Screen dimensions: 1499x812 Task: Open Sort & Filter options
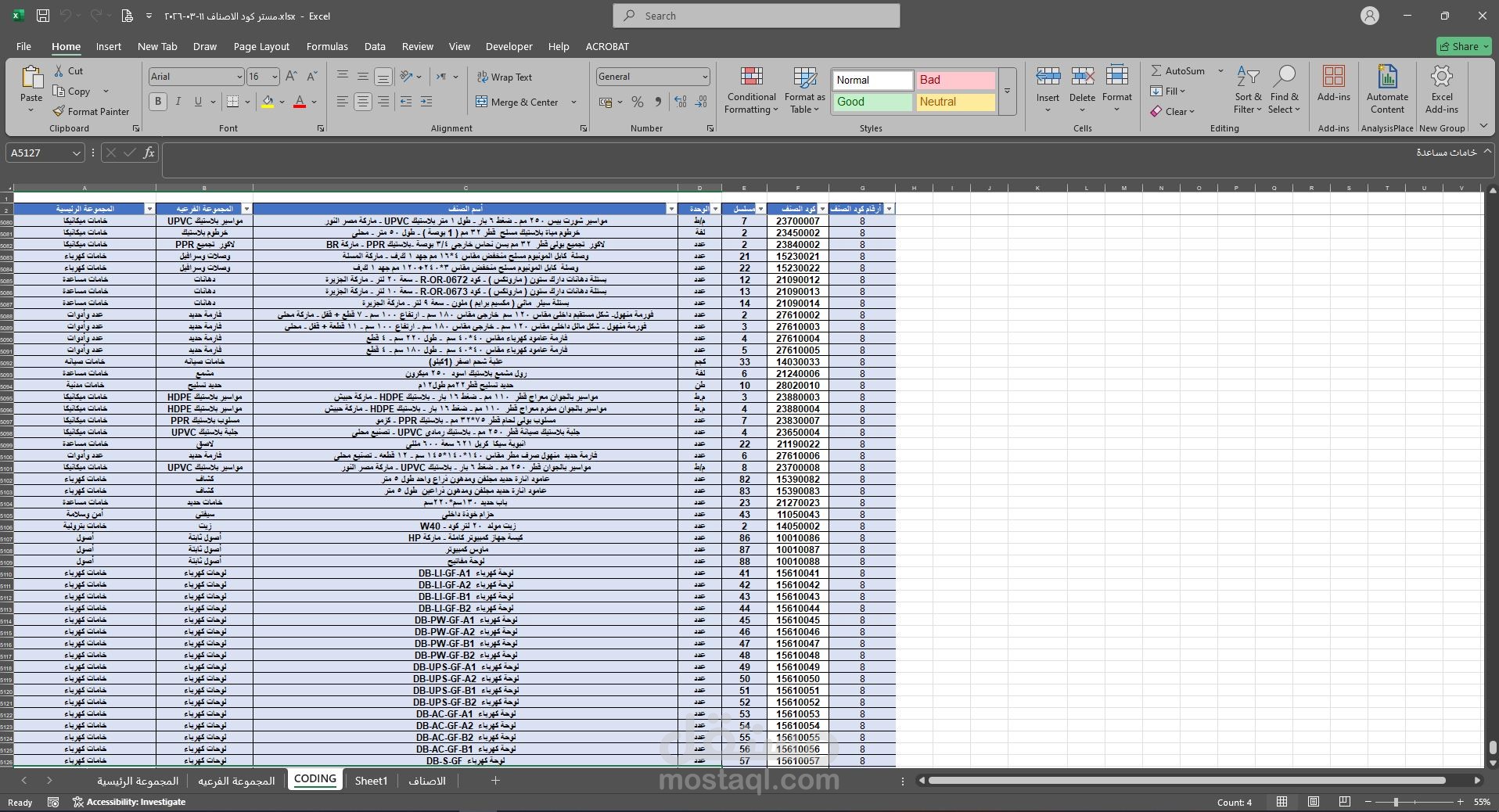1248,91
